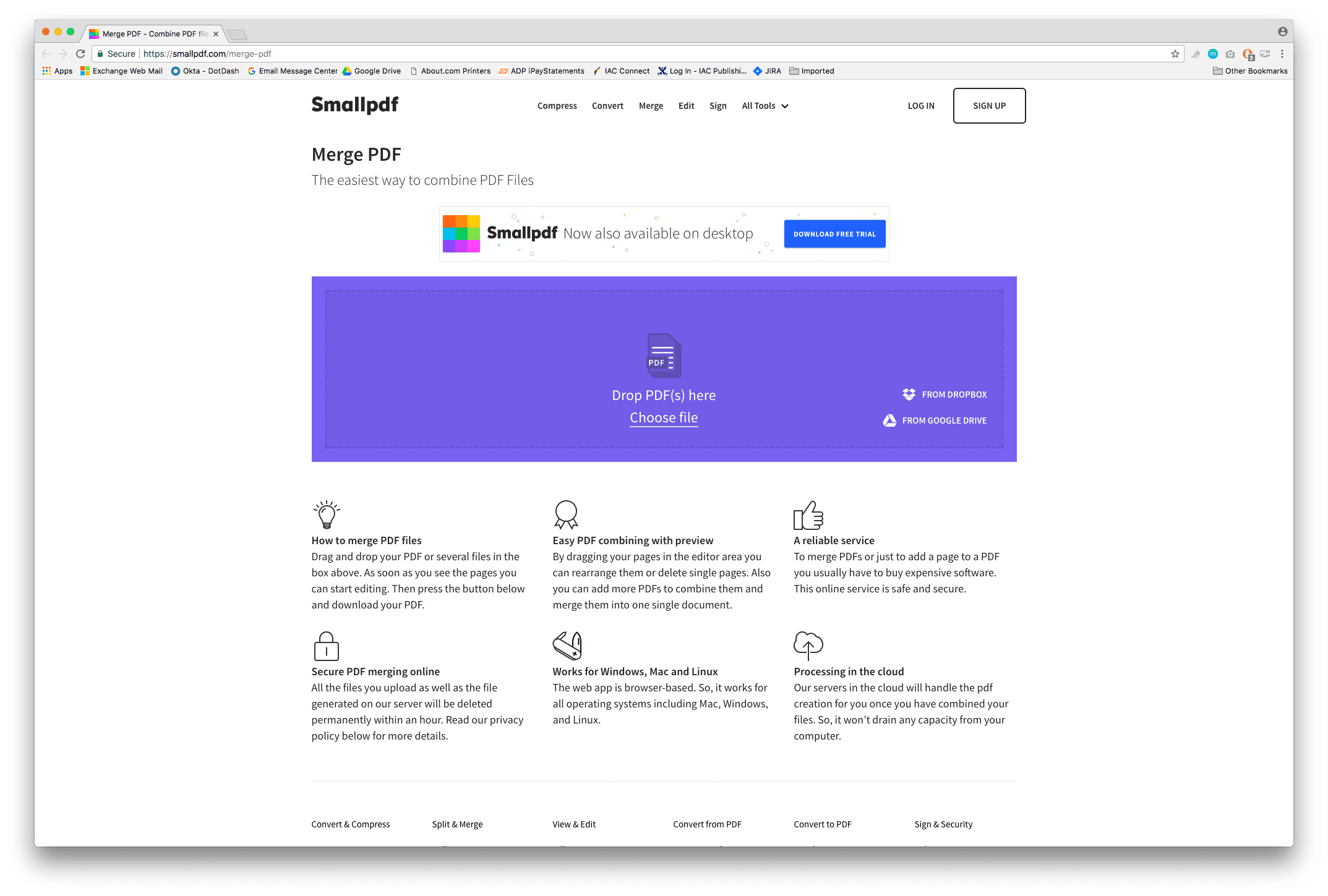The height and width of the screenshot is (896, 1328).
Task: Click the Swiss army knife icon
Action: point(567,646)
